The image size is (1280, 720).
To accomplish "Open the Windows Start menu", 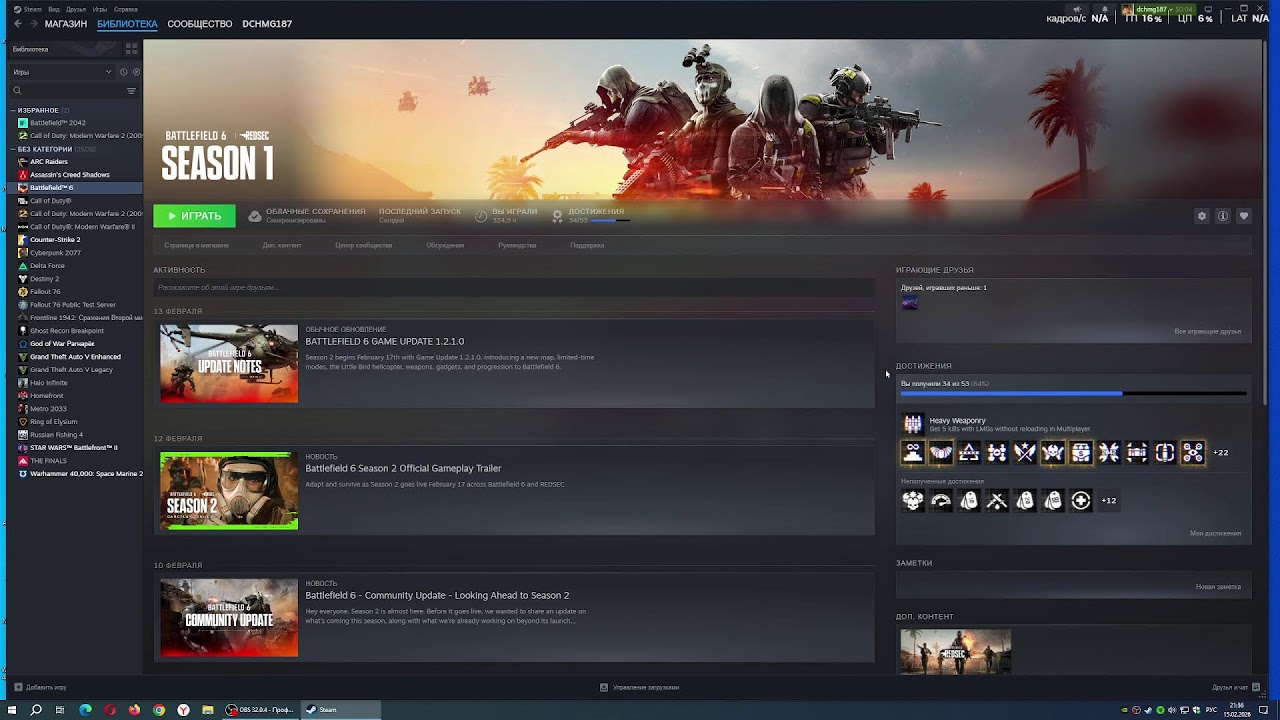I will coord(13,710).
